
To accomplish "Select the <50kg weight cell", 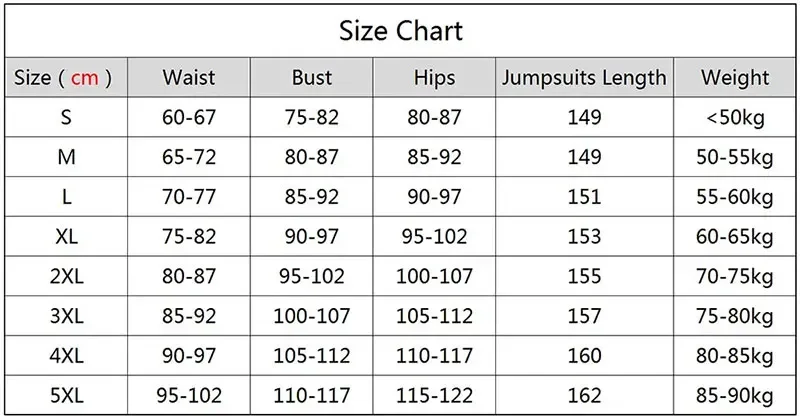I will (x=735, y=117).
